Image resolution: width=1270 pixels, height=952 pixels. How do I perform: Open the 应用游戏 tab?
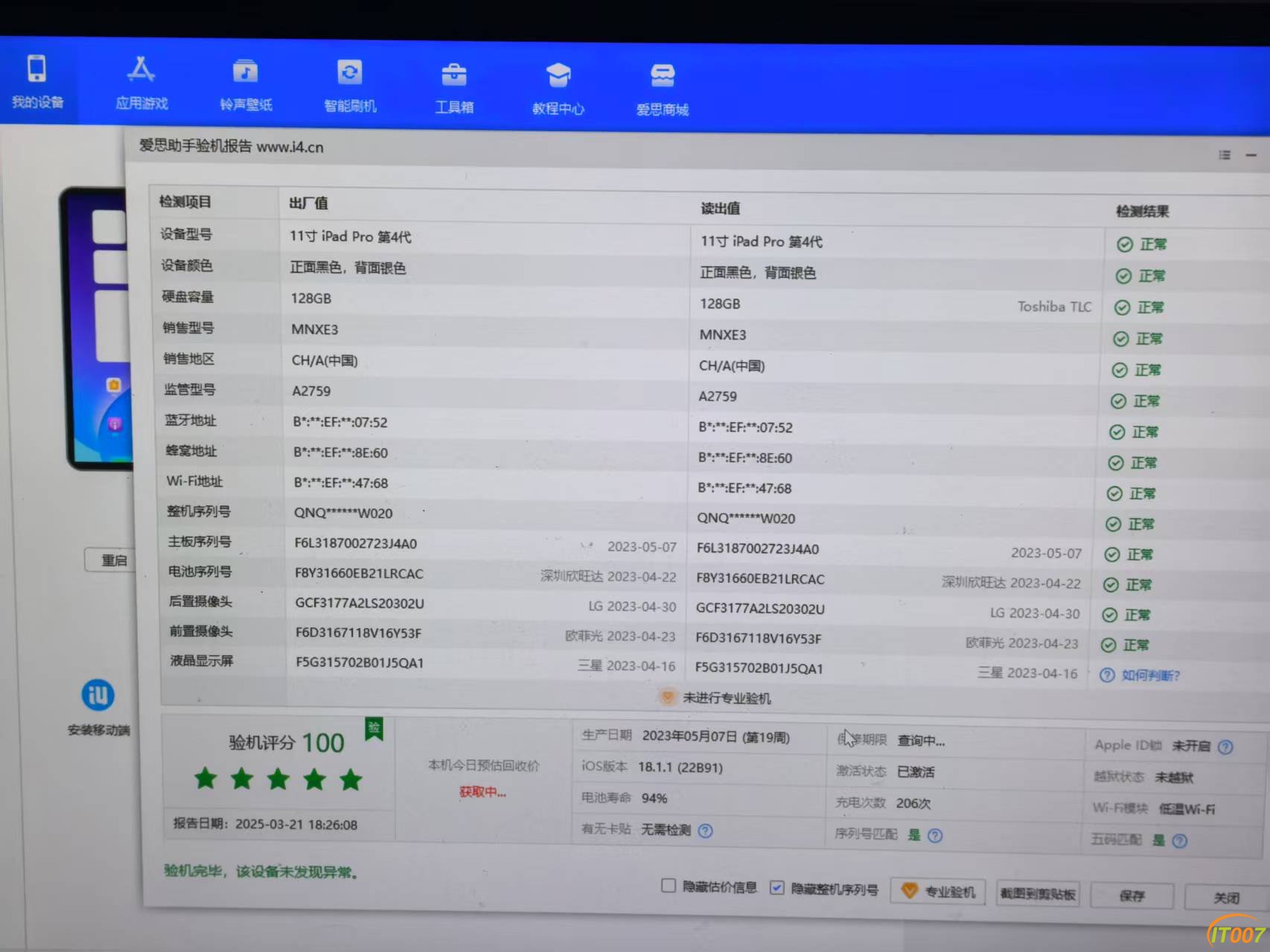[141, 83]
